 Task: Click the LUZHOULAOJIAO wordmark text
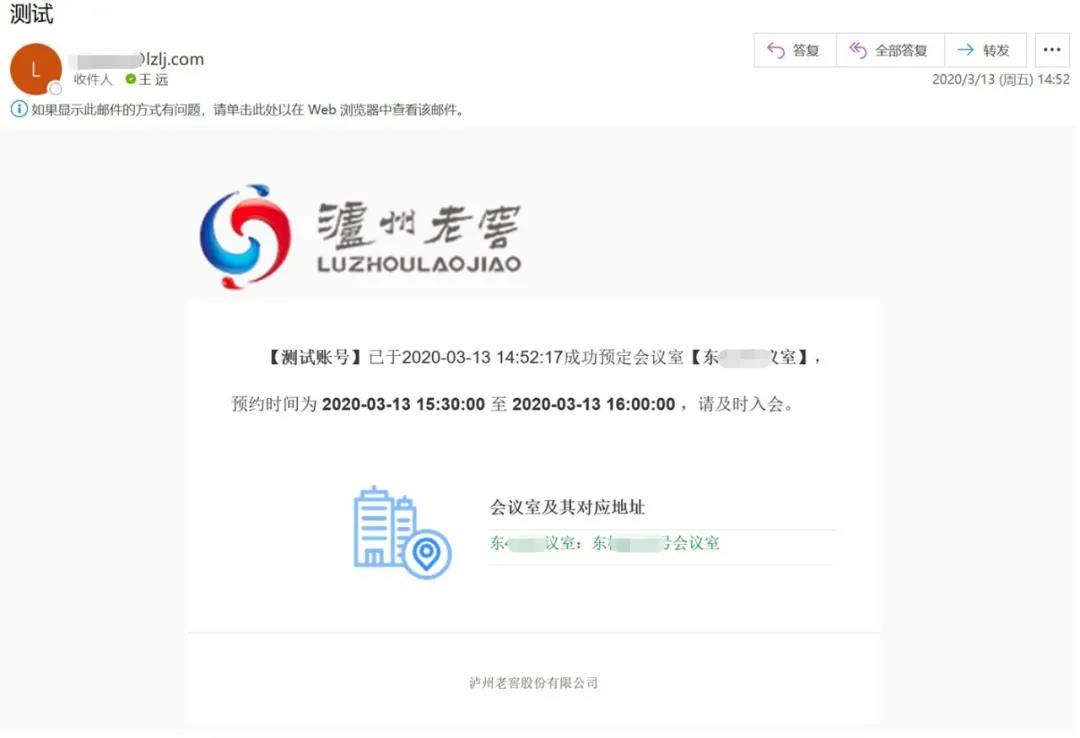(418, 265)
